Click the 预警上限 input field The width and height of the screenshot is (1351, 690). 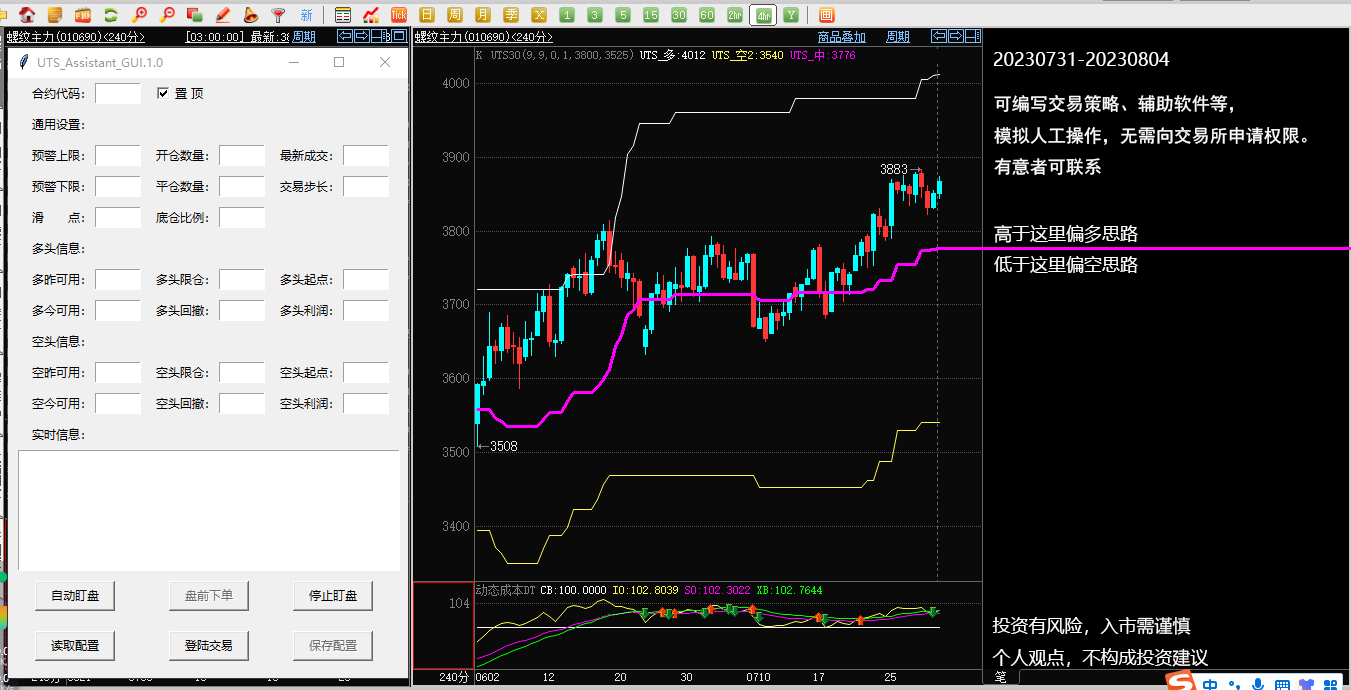click(118, 155)
